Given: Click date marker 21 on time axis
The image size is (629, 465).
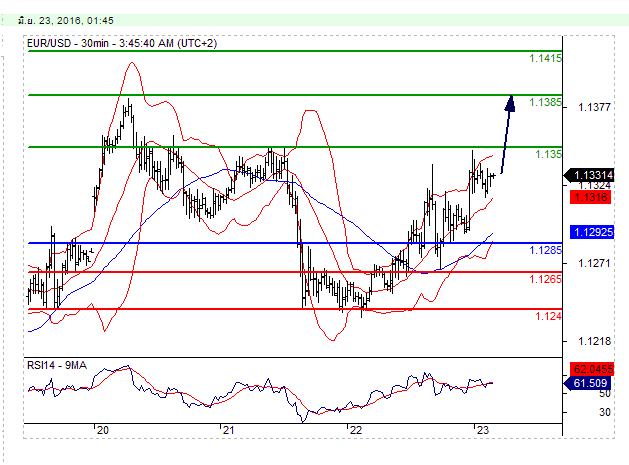Looking at the screenshot, I should (228, 430).
